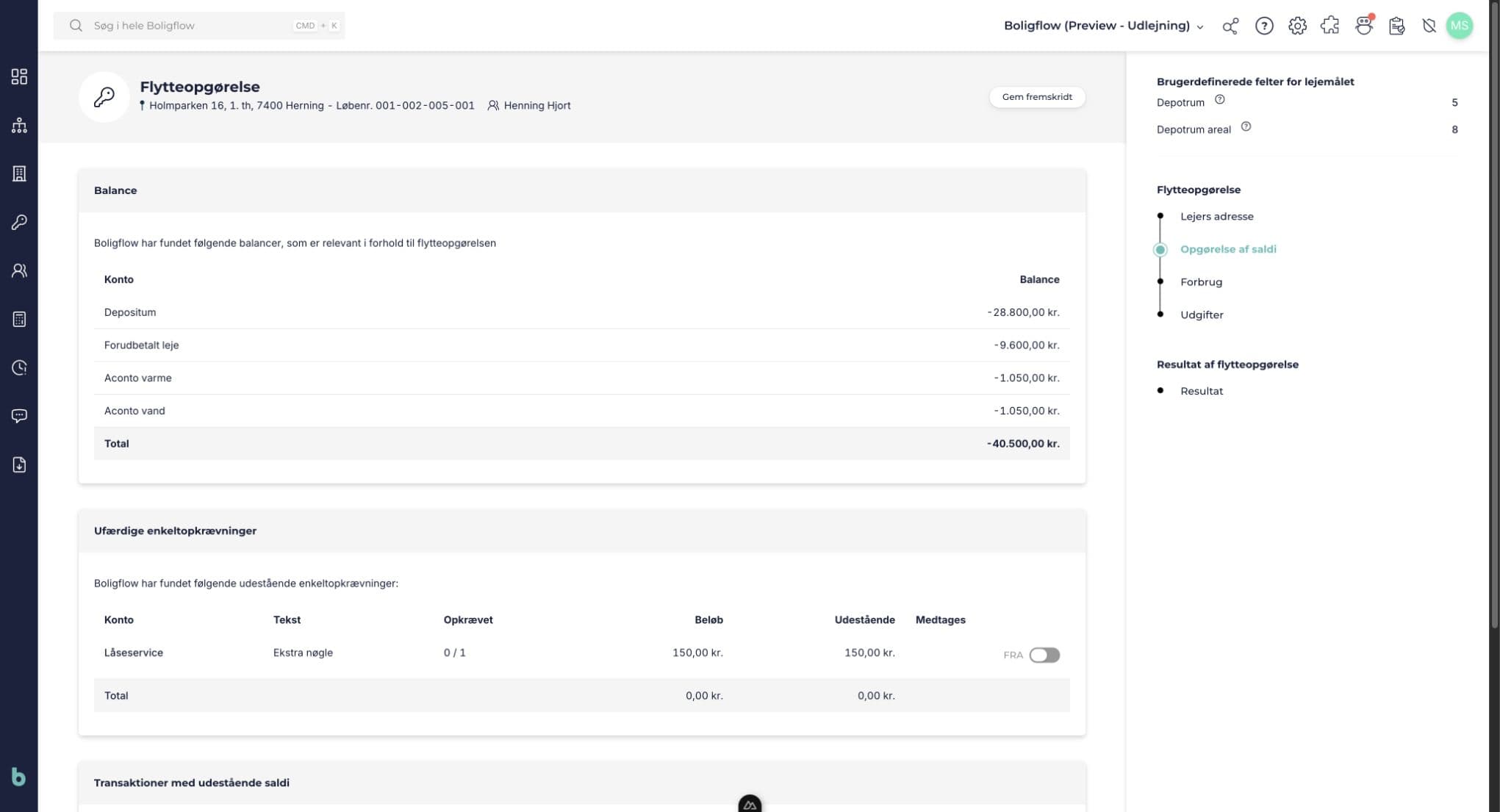Screen dimensions: 1500x812
Task: Open the document download icon in sidebar
Action: tap(19, 464)
